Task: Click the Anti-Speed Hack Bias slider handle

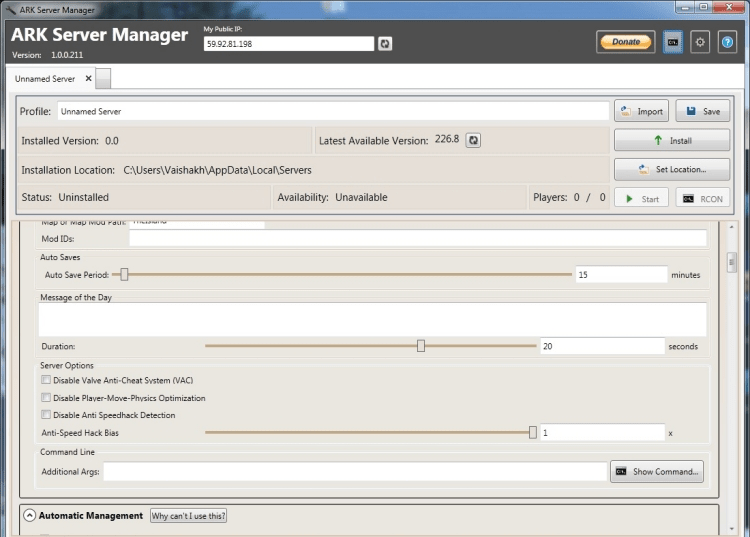Action: [x=533, y=432]
